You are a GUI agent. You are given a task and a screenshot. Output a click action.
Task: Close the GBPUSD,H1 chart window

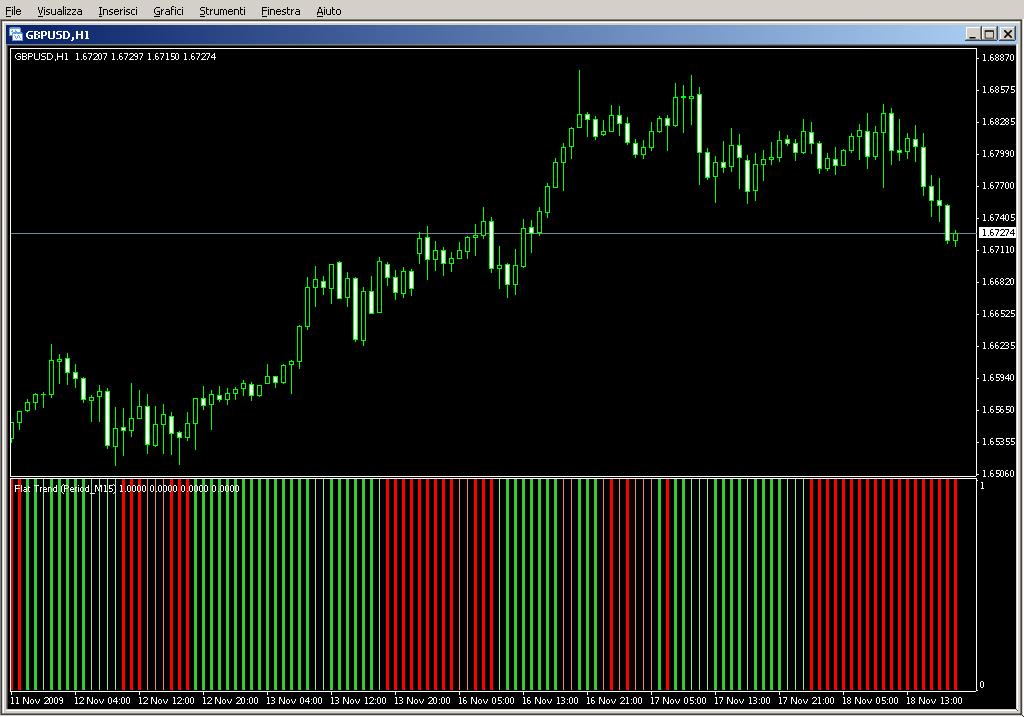coord(1007,34)
